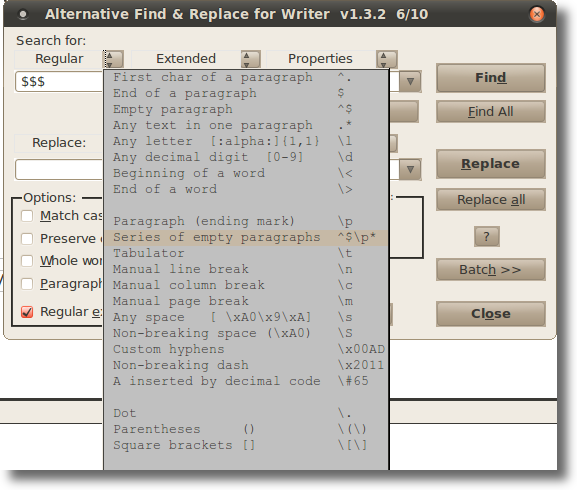This screenshot has width=577, height=490.
Task: Click the question mark help button
Action: (486, 236)
